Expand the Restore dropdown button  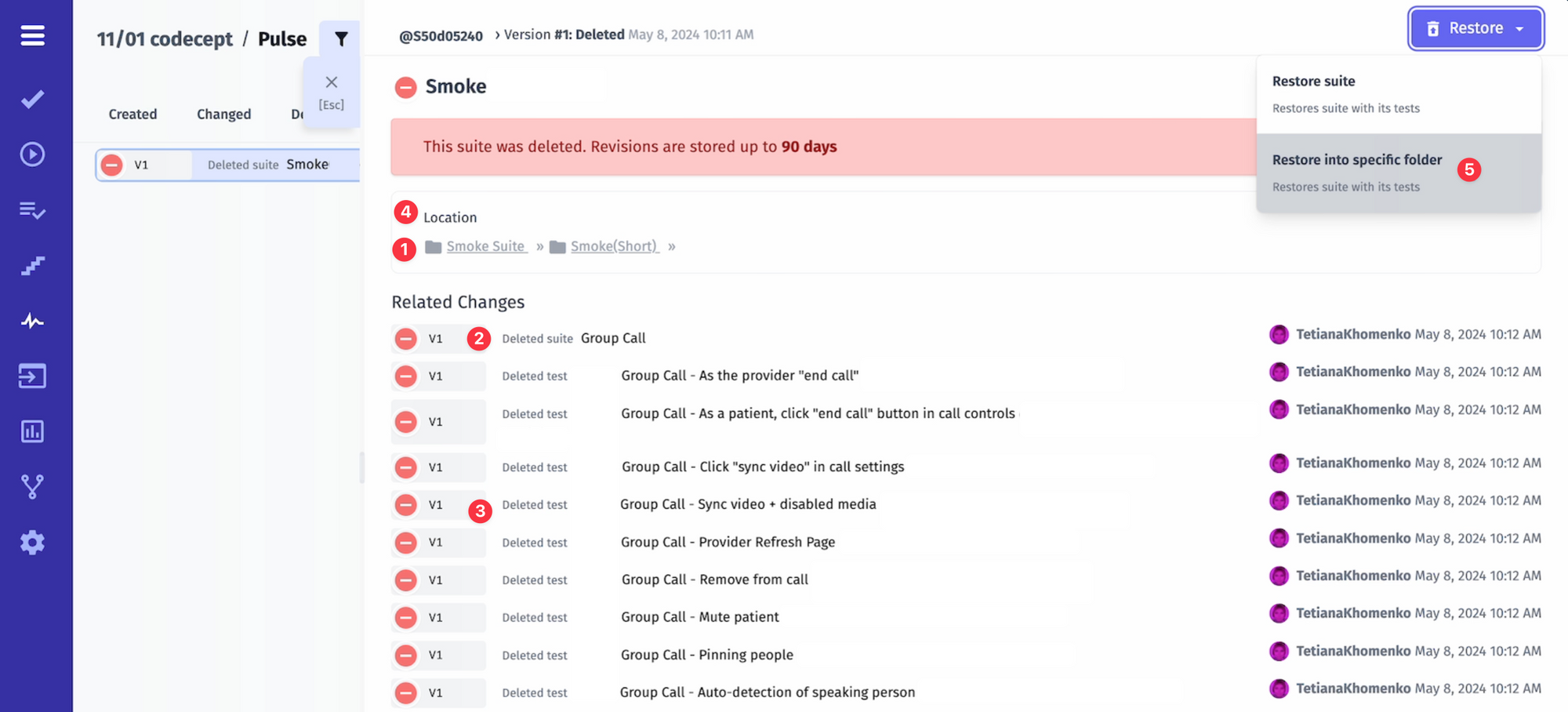(x=1476, y=28)
